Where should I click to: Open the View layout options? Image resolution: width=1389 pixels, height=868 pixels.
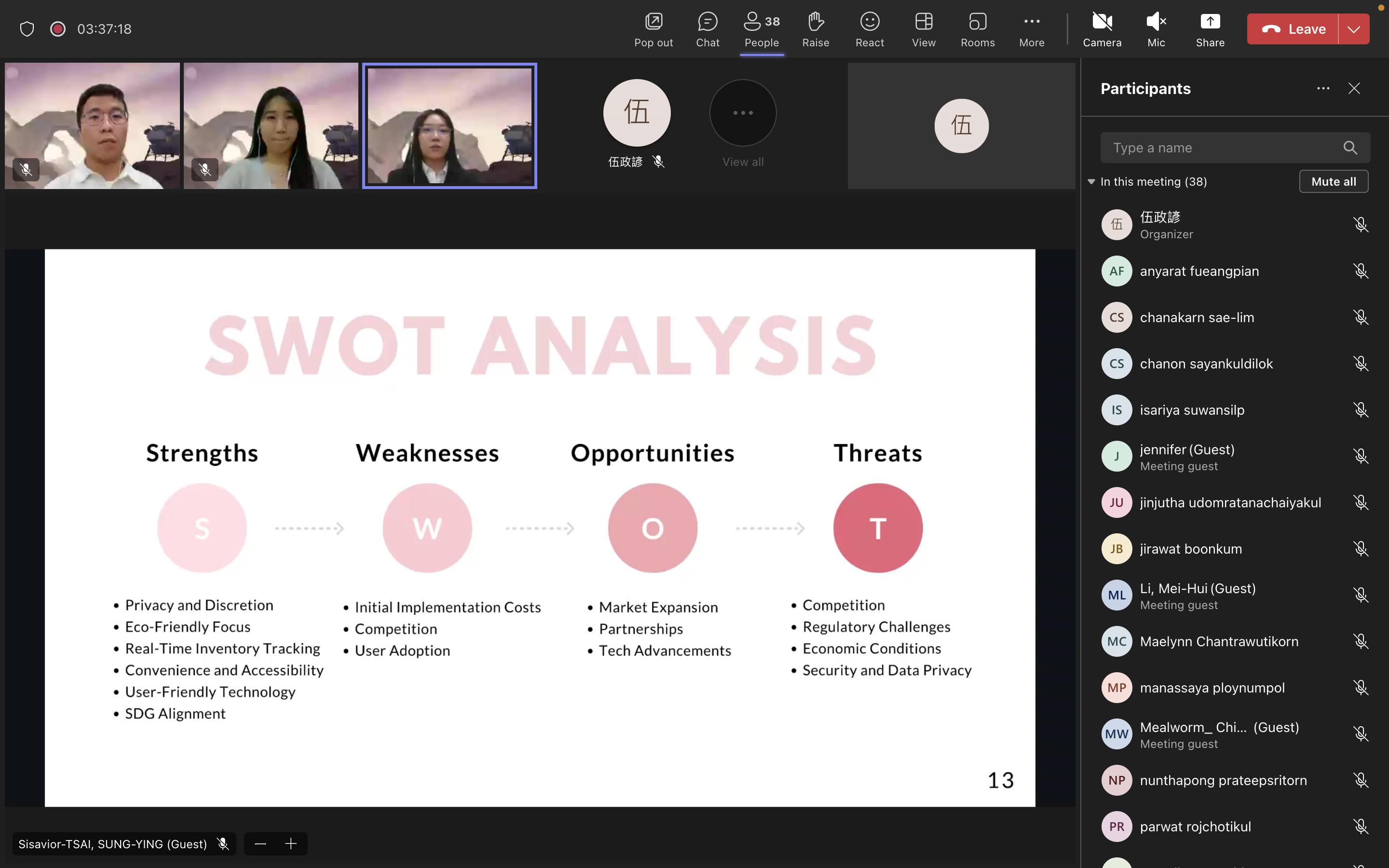923,29
